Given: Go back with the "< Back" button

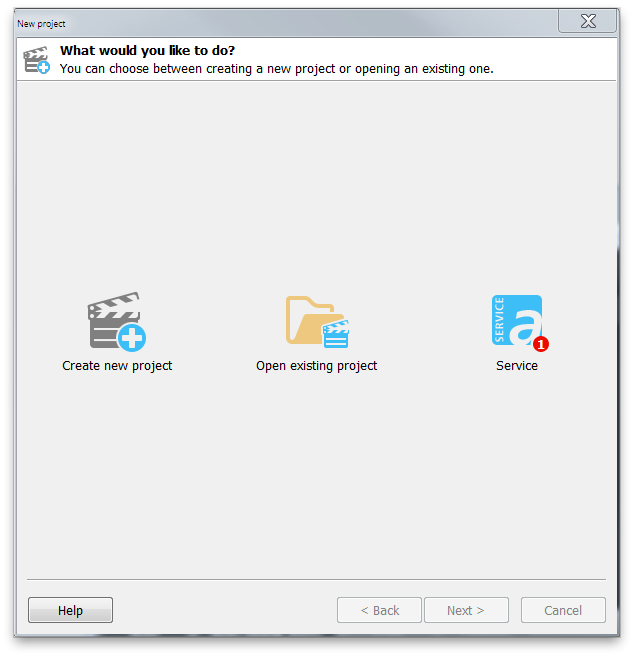Looking at the screenshot, I should pyautogui.click(x=379, y=610).
